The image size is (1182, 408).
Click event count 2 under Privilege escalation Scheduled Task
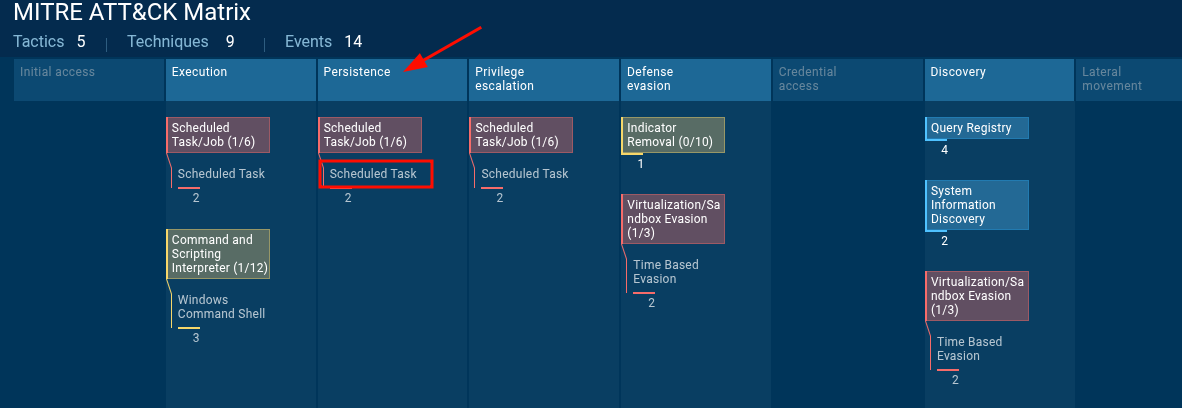(x=500, y=198)
